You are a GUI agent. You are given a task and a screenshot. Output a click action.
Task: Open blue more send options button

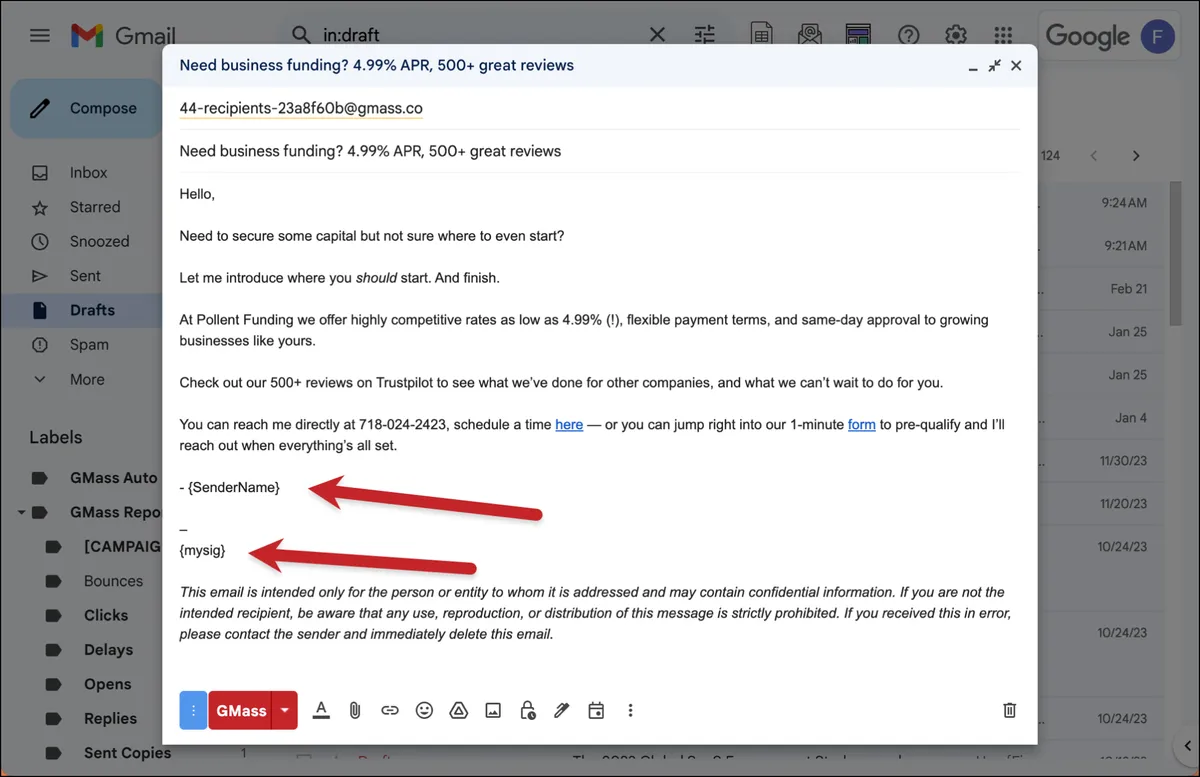(x=193, y=710)
